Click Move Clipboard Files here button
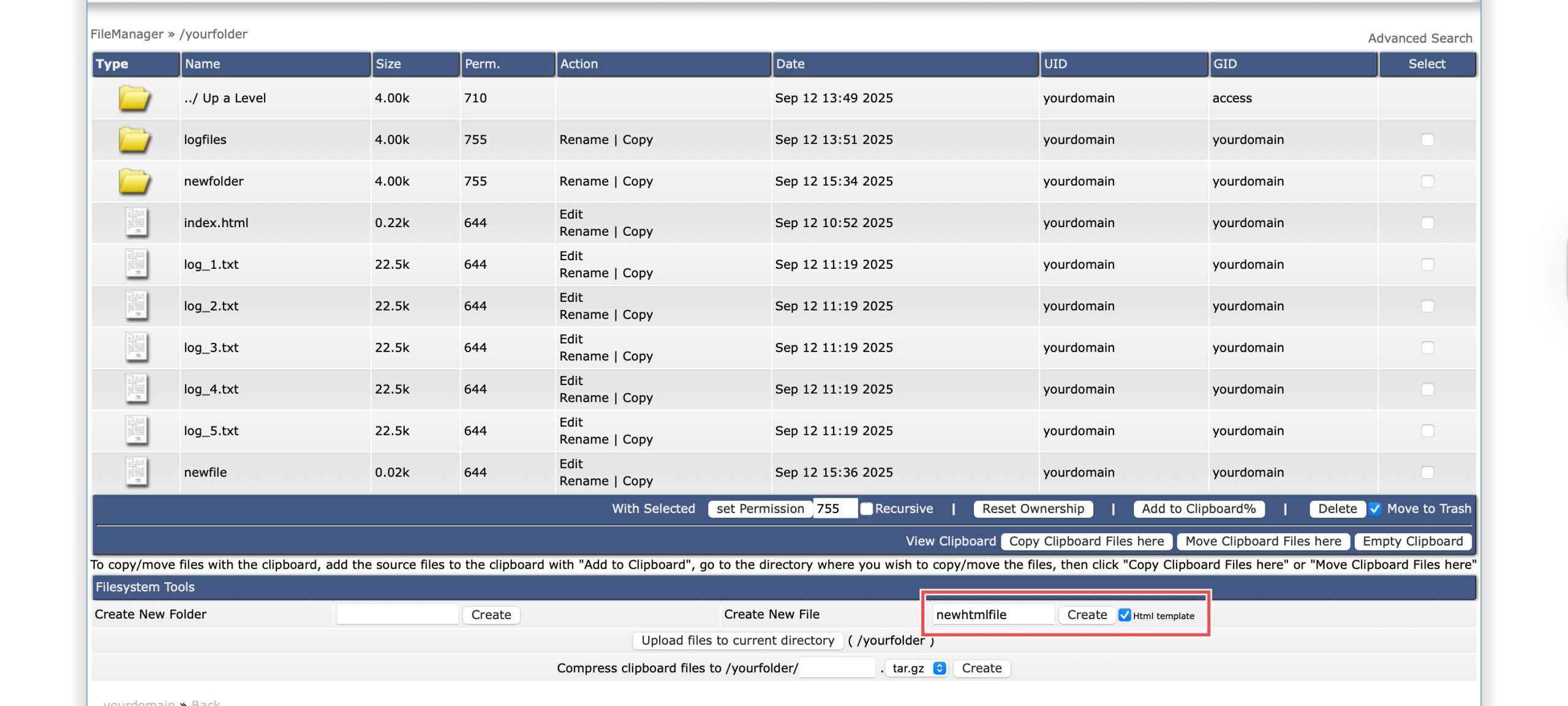 [x=1263, y=541]
